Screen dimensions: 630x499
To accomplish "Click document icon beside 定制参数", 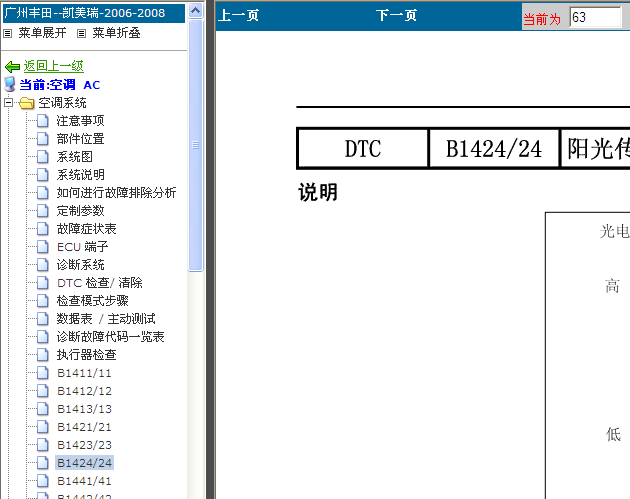I will 43,211.
